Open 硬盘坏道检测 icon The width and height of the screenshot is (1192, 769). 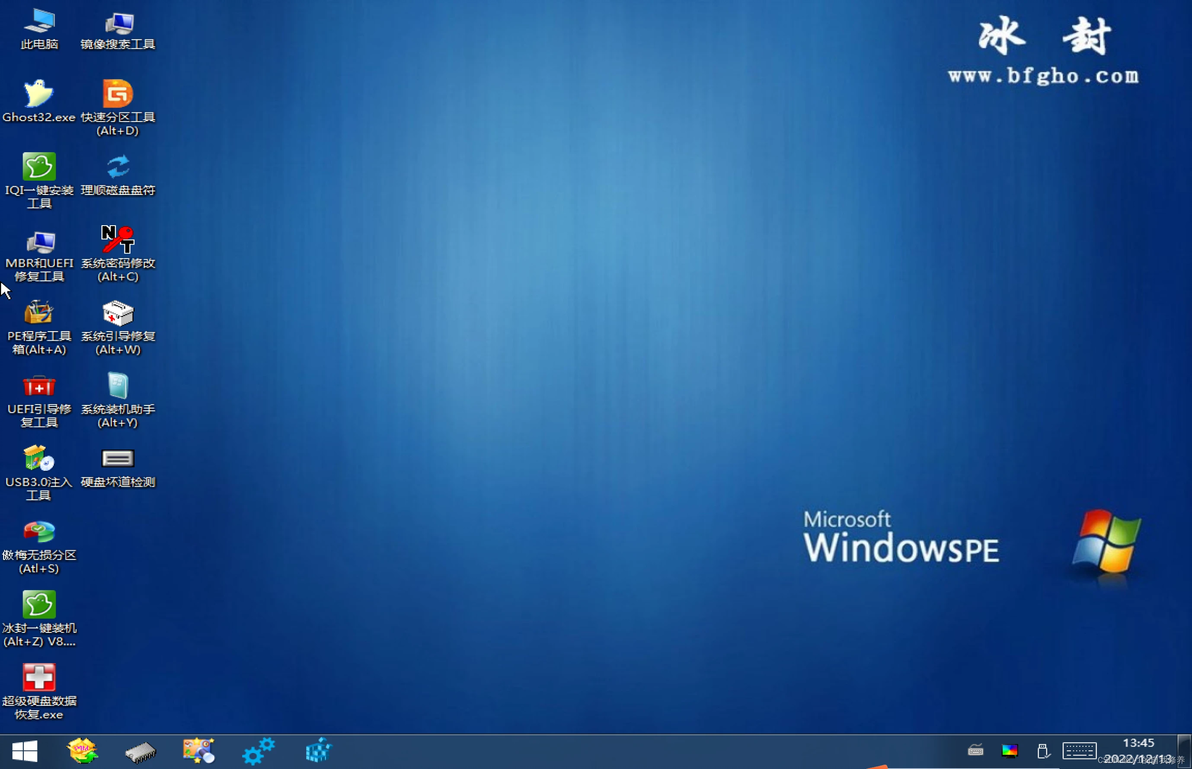pyautogui.click(x=118, y=467)
